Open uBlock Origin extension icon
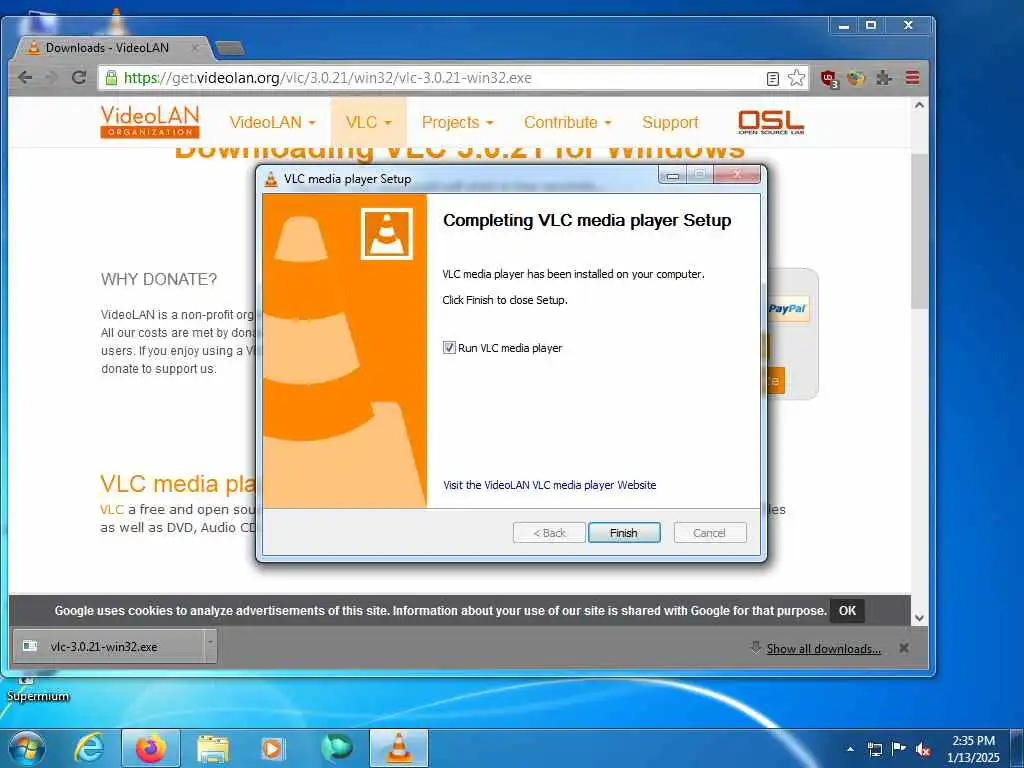Image resolution: width=1024 pixels, height=768 pixels. pyautogui.click(x=829, y=79)
